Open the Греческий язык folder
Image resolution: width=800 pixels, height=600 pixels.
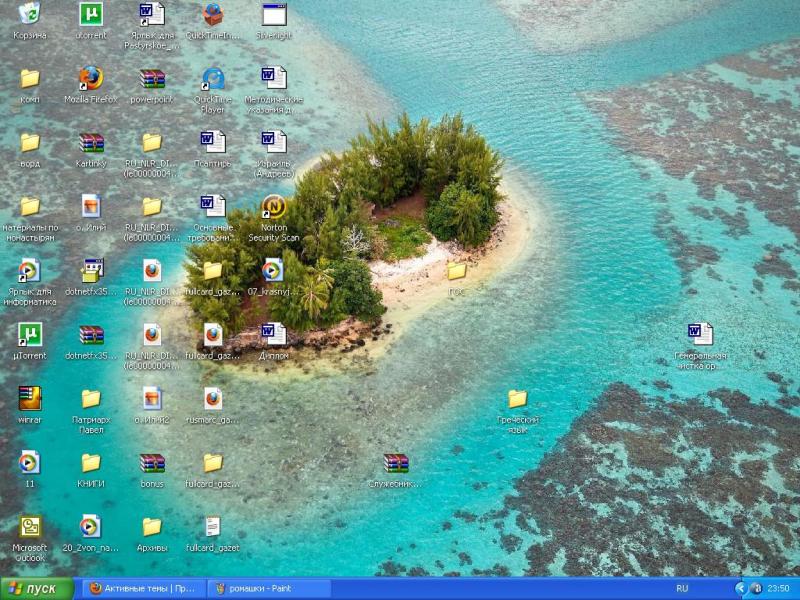[x=517, y=400]
